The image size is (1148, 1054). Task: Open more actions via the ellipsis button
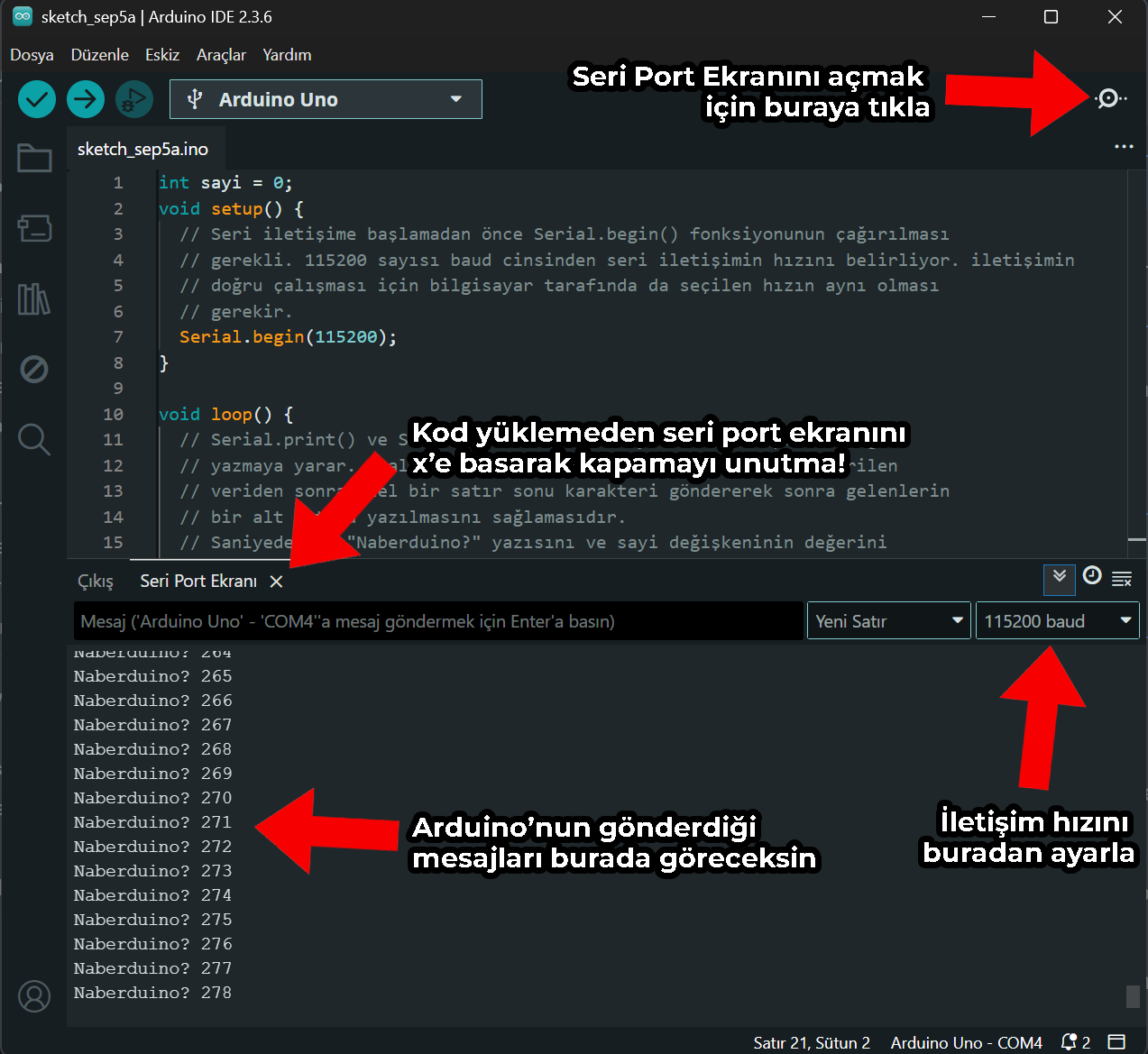[x=1124, y=146]
